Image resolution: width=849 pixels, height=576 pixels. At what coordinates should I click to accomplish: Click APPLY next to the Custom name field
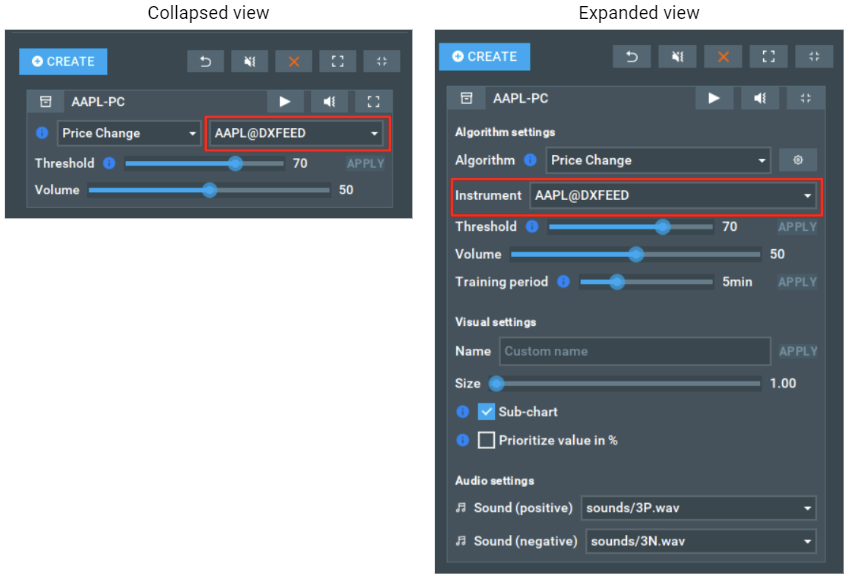tap(798, 351)
